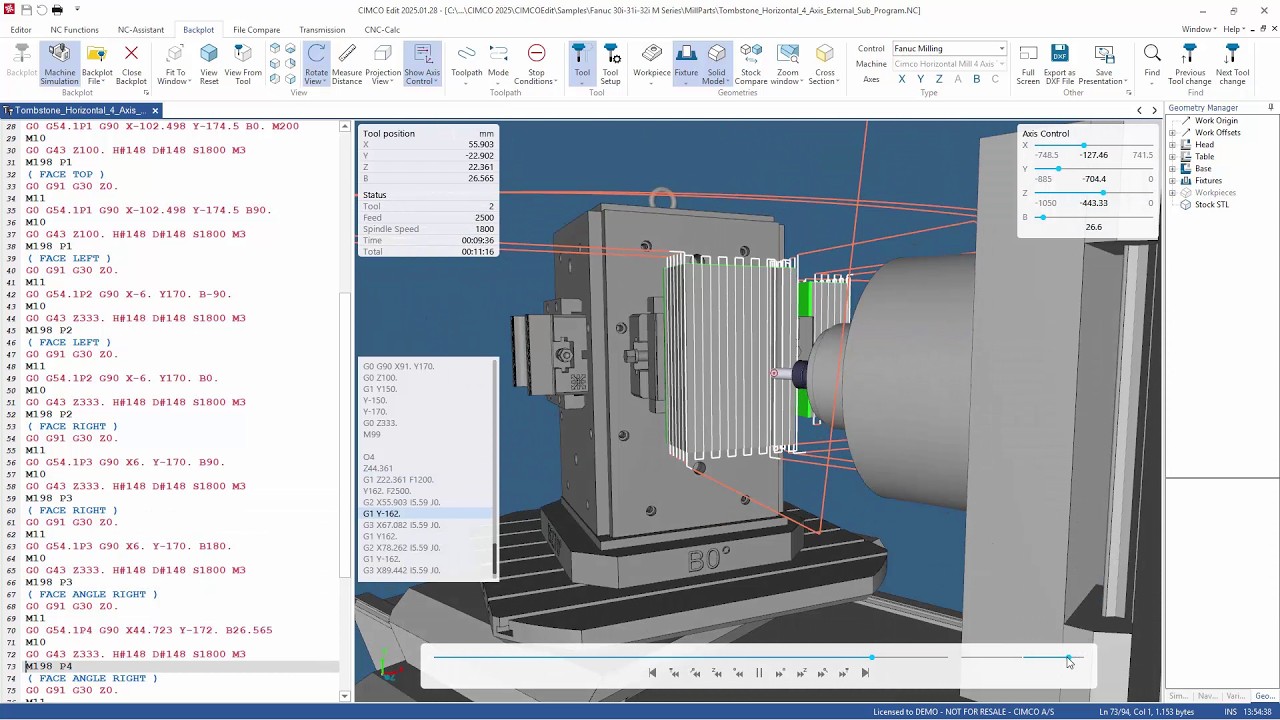Open the NC-Assistant tab

pos(141,30)
